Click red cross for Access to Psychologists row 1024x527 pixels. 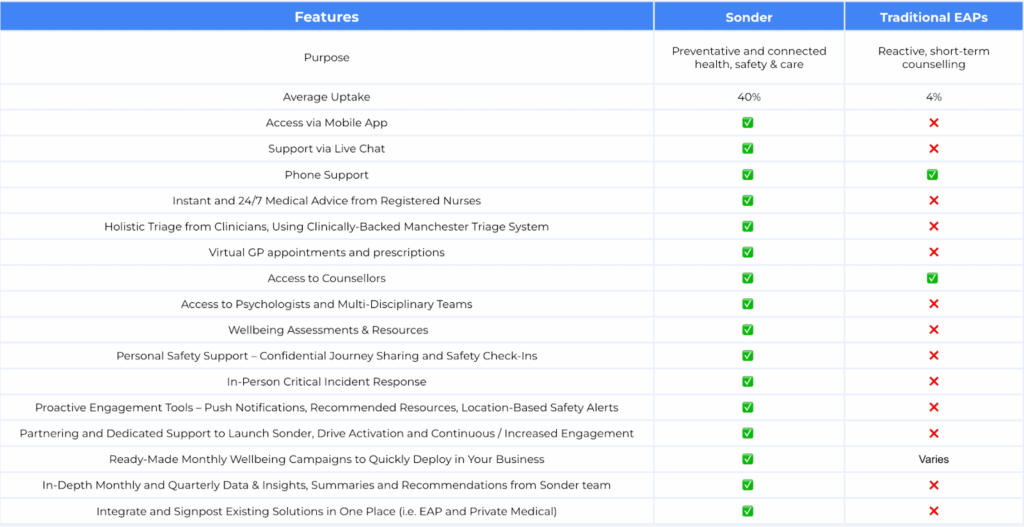[x=933, y=304]
